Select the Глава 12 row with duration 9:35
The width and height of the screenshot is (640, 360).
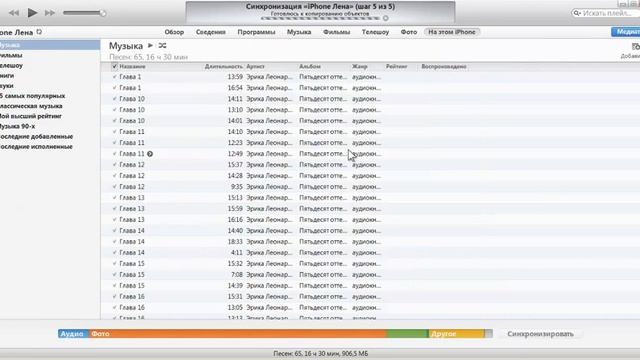(x=370, y=187)
